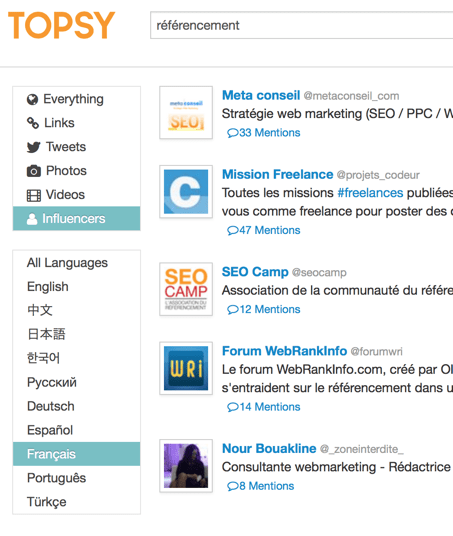Screen dimensions: 453x536
Task: Click the globe icon beside Everything
Action: (32, 99)
